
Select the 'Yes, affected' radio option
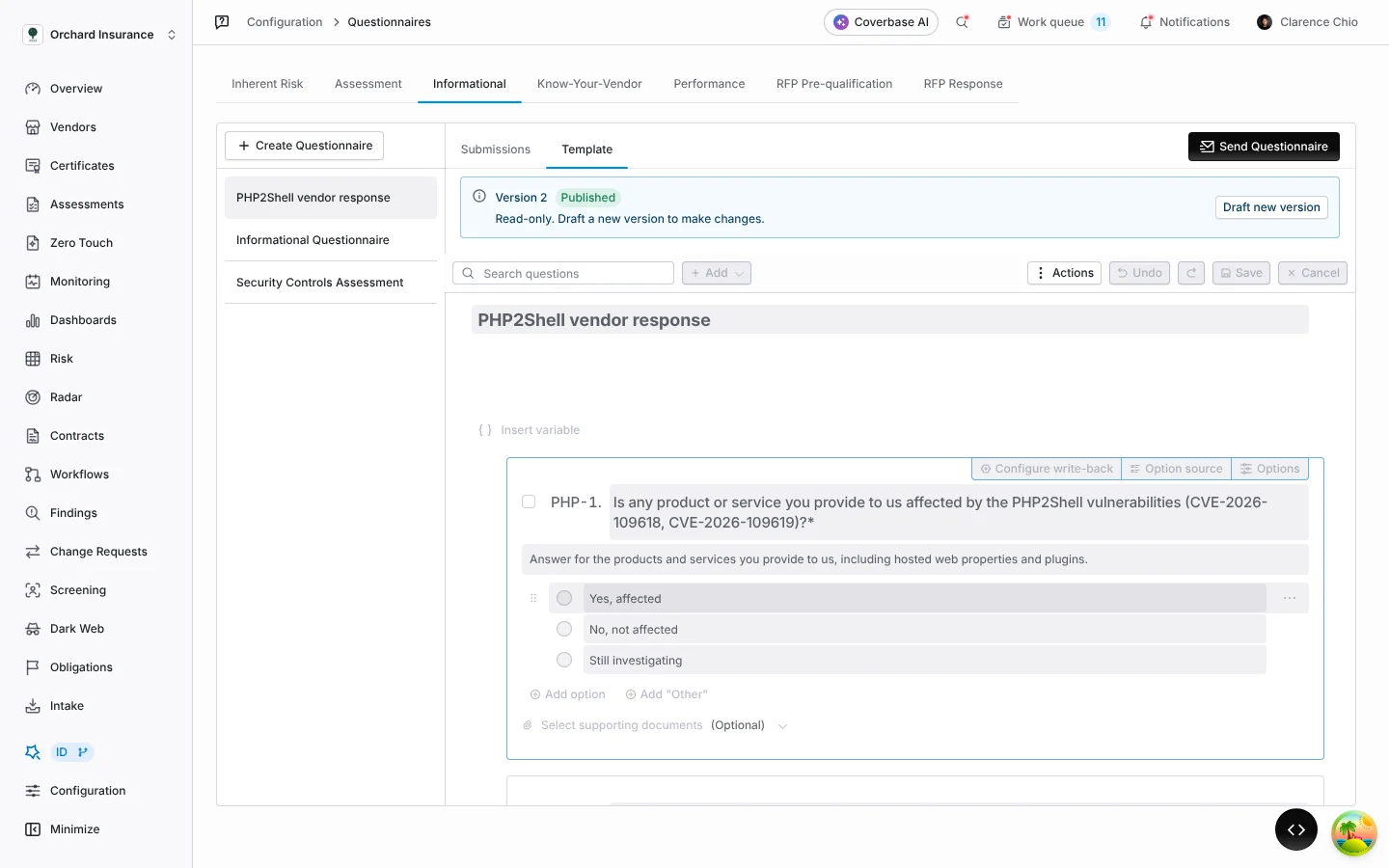click(x=564, y=598)
